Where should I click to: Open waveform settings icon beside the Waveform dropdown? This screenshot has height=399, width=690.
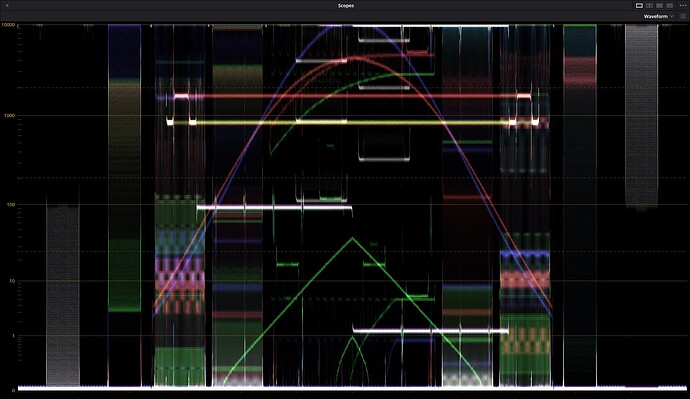[683, 16]
